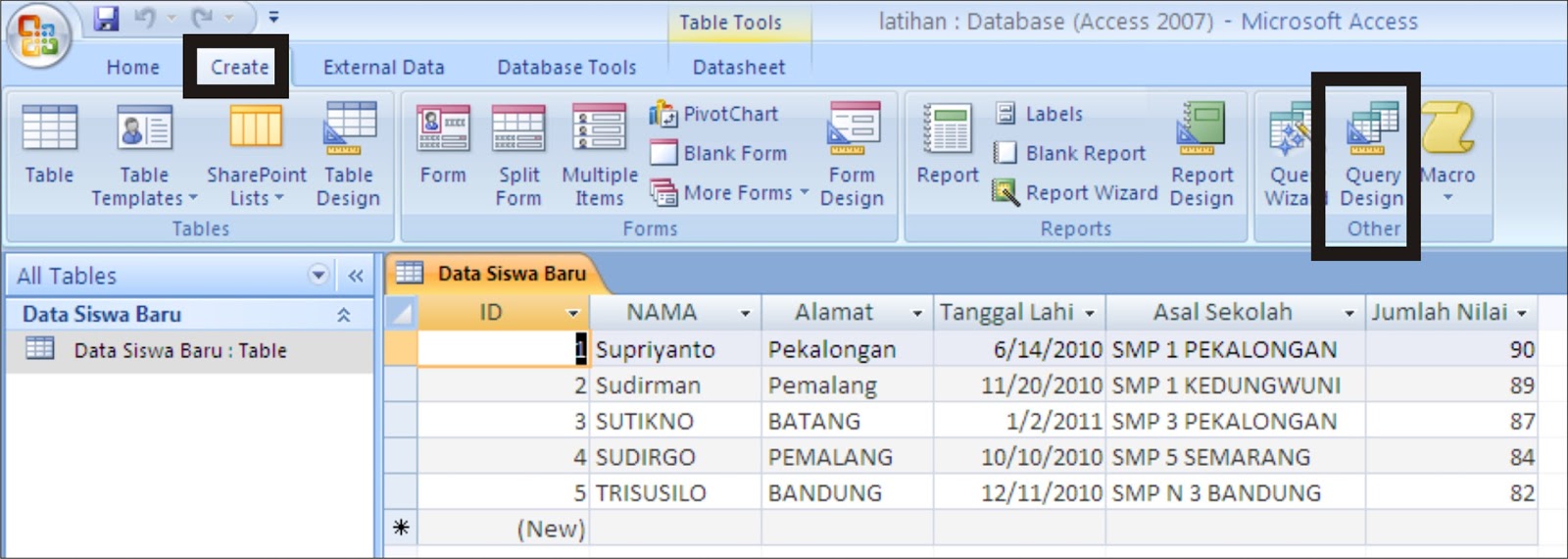Viewport: 1568px width, 559px height.
Task: Open the Customize Quick Access Toolbar dropdown
Action: click(x=273, y=17)
